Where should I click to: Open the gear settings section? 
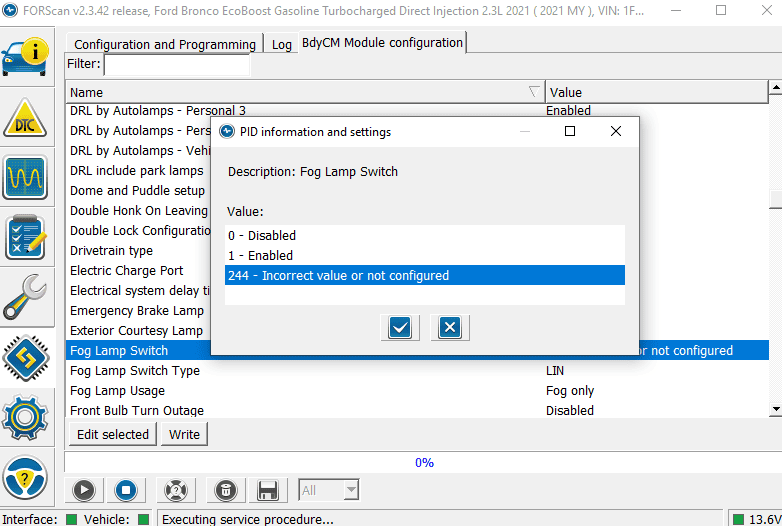point(25,418)
